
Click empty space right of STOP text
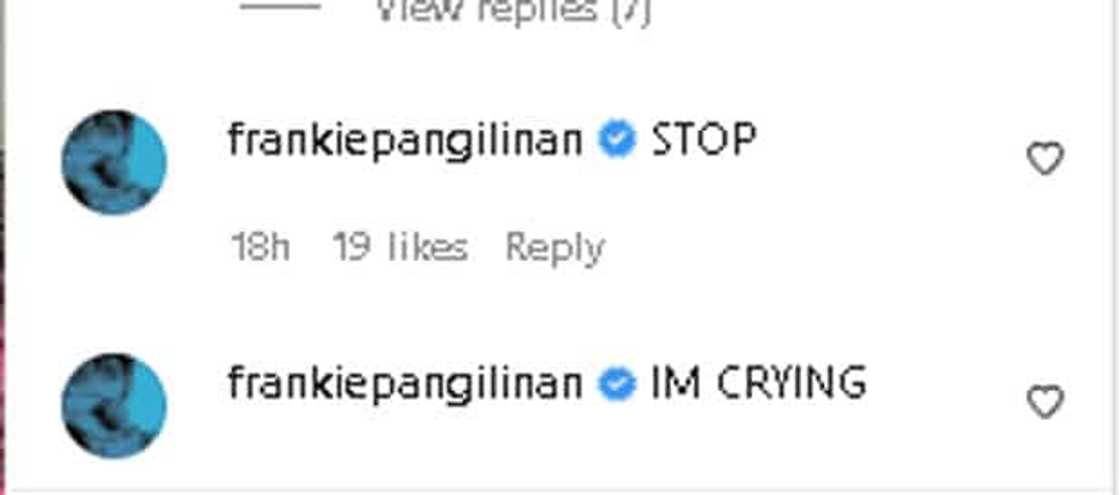coord(886,141)
